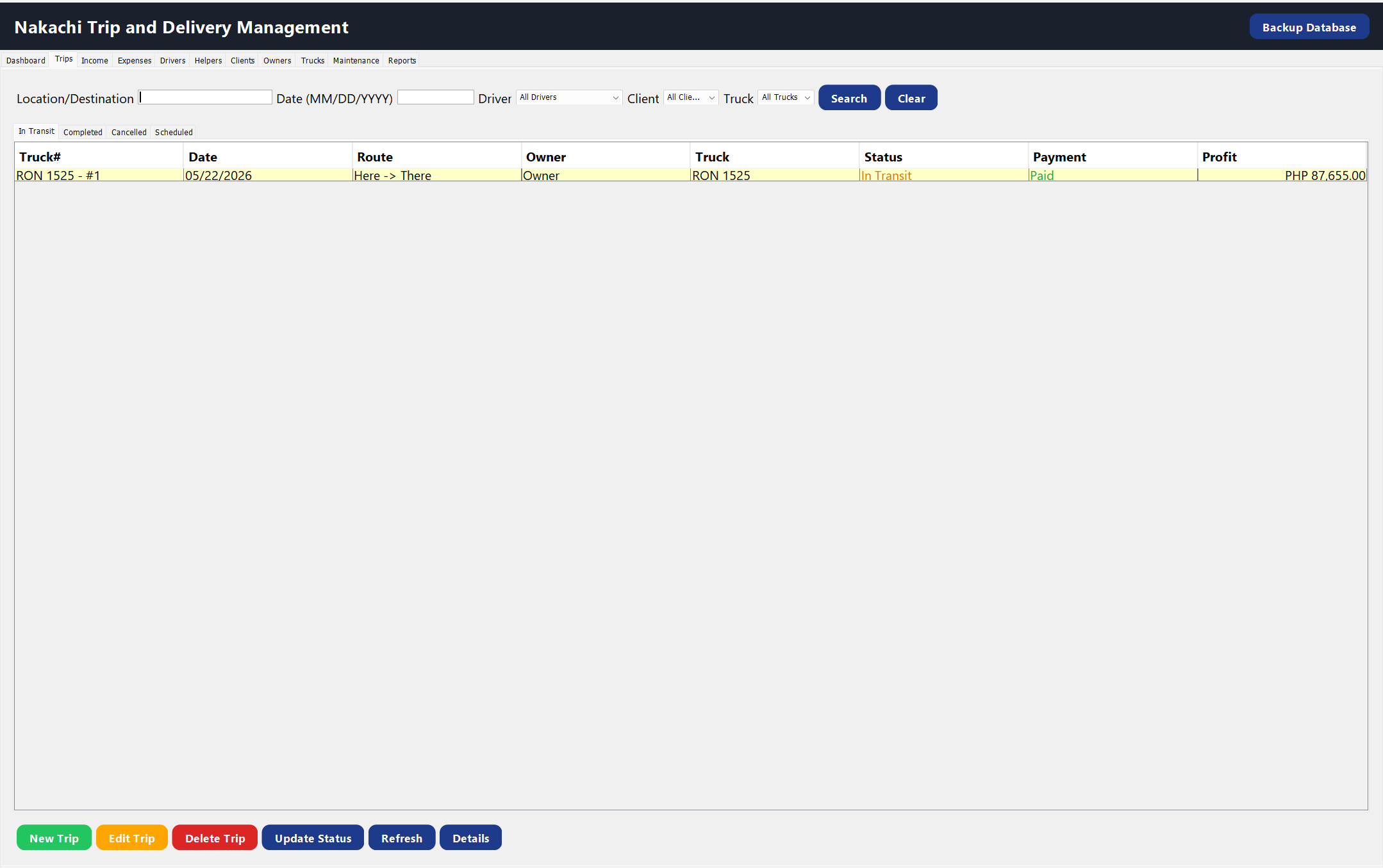Click the red Delete Trip button
This screenshot has width=1383, height=868.
[x=215, y=838]
